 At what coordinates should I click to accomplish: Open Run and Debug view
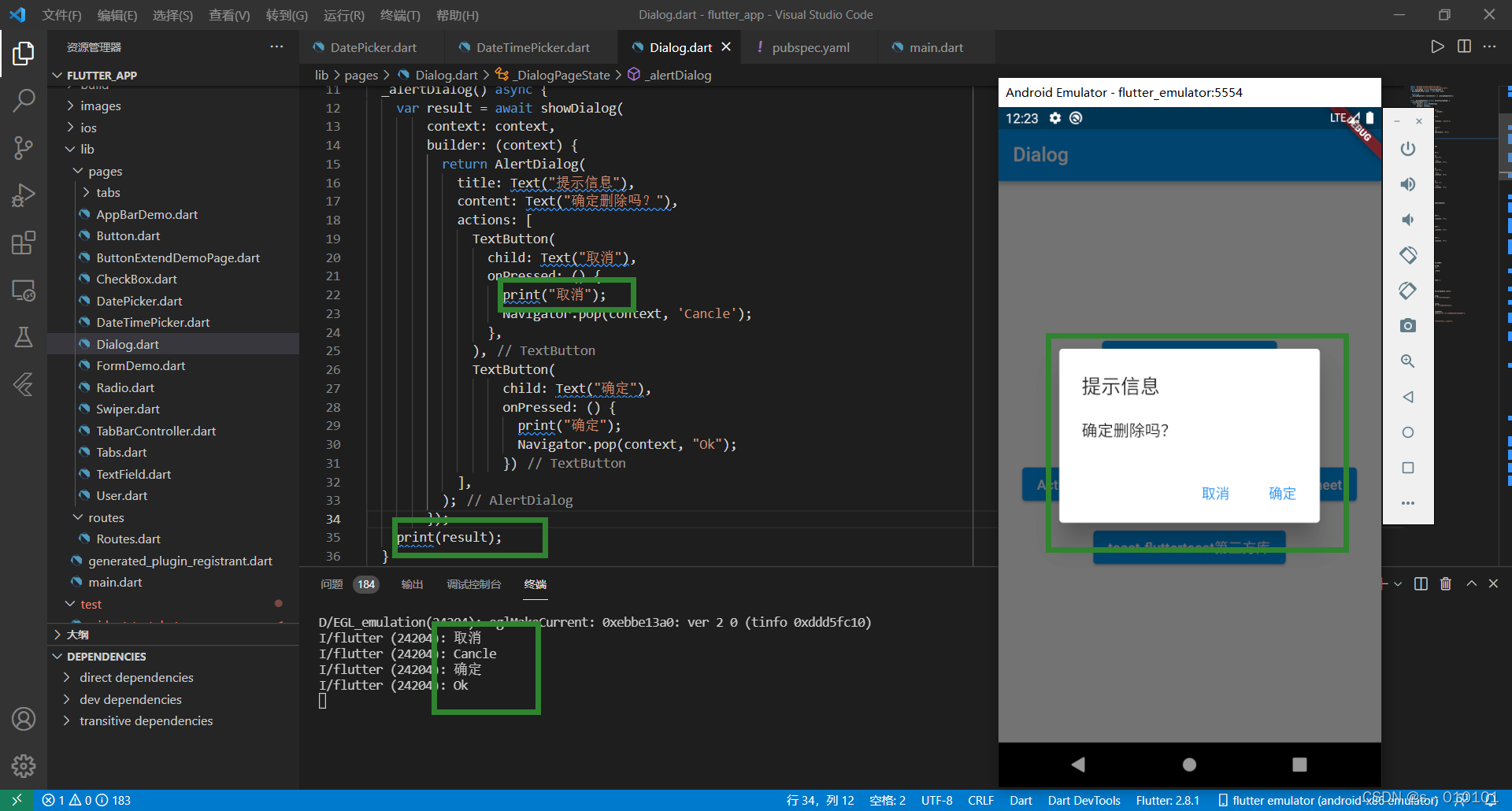click(24, 195)
